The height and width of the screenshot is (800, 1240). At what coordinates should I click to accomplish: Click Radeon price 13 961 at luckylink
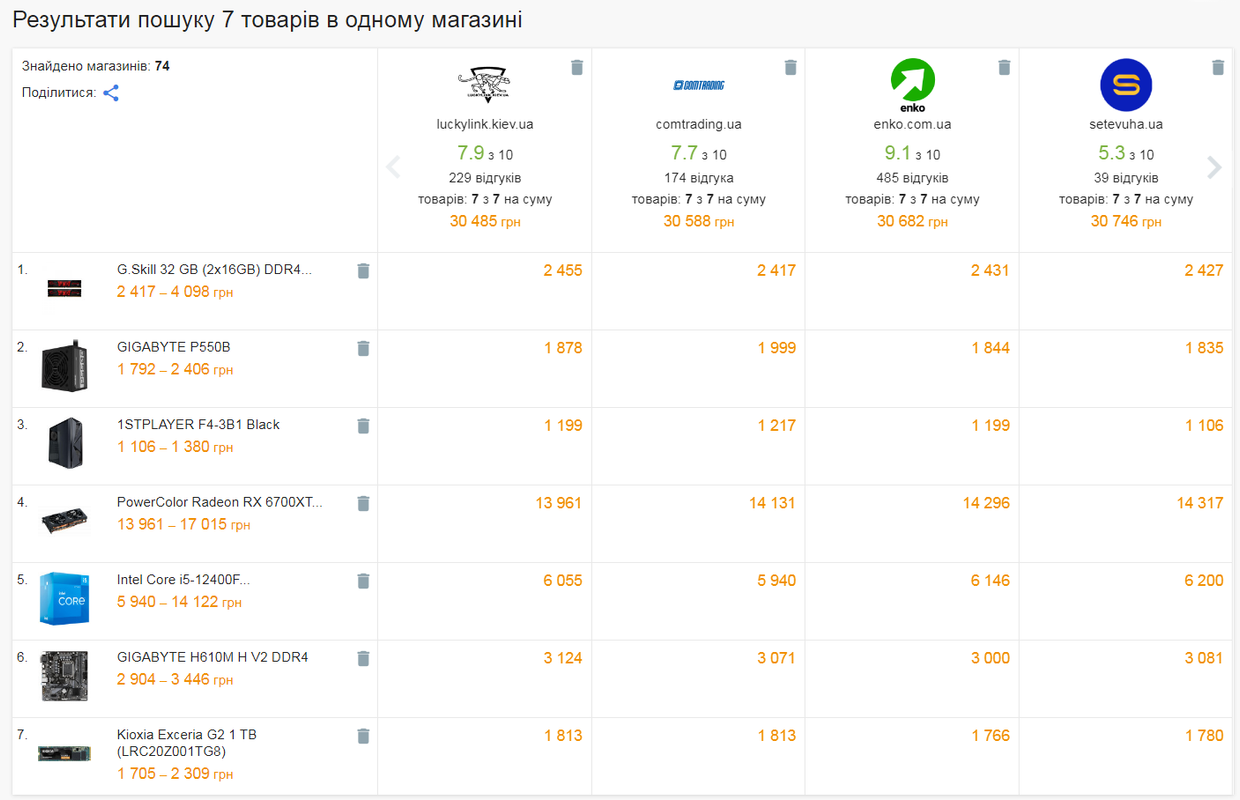558,503
